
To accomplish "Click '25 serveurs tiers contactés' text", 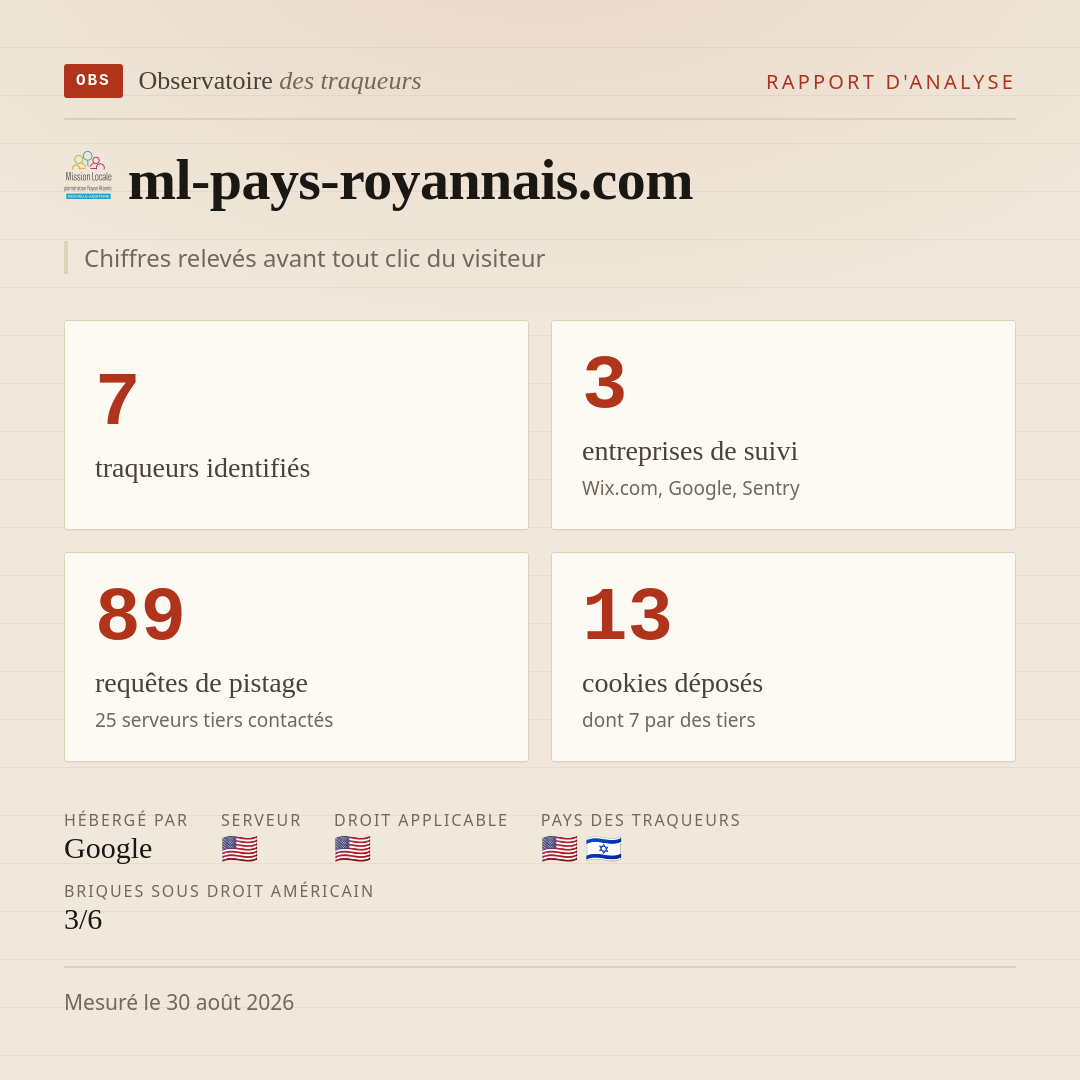I will pos(214,720).
